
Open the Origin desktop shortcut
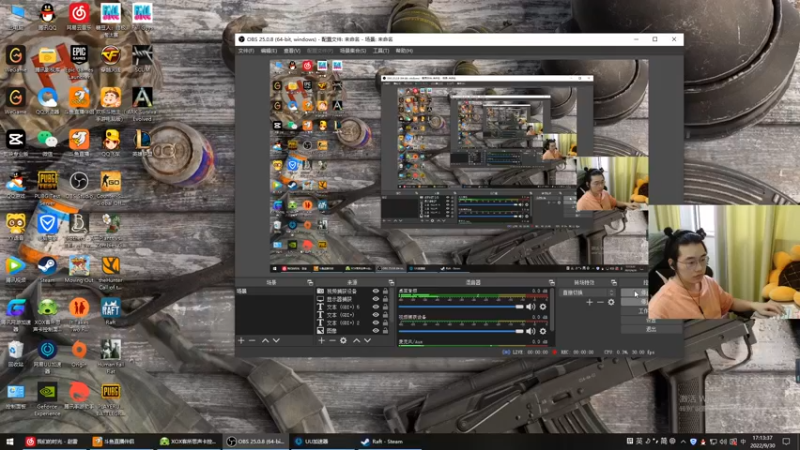tap(79, 354)
